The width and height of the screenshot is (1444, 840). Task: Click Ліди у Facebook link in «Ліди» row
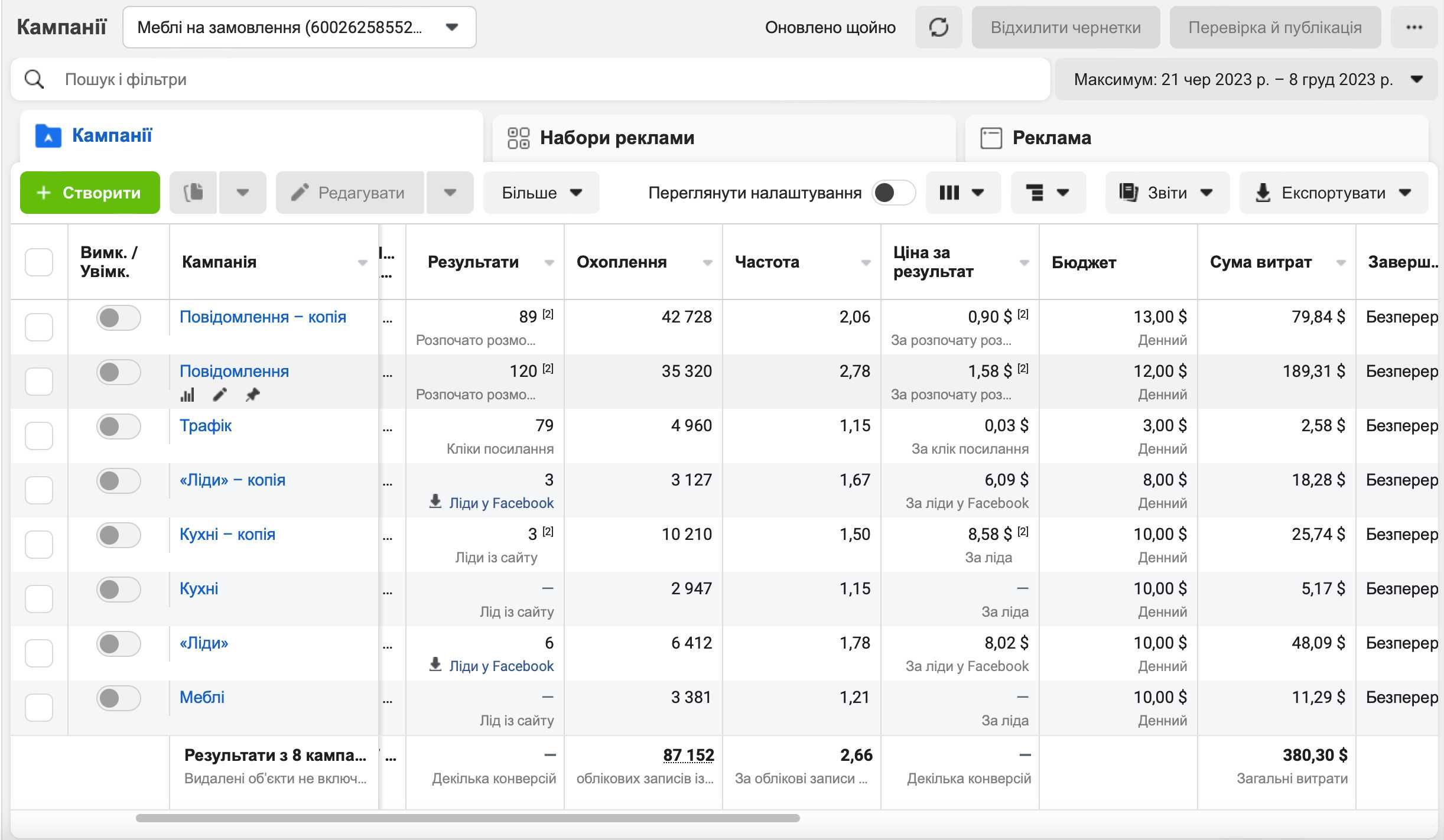coord(502,666)
